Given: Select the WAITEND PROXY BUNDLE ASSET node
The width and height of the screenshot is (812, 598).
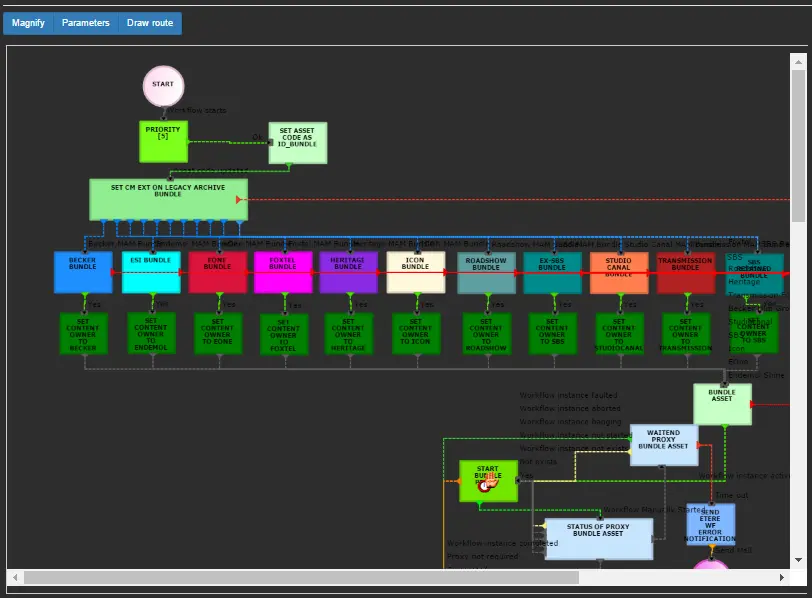Looking at the screenshot, I should point(664,445).
